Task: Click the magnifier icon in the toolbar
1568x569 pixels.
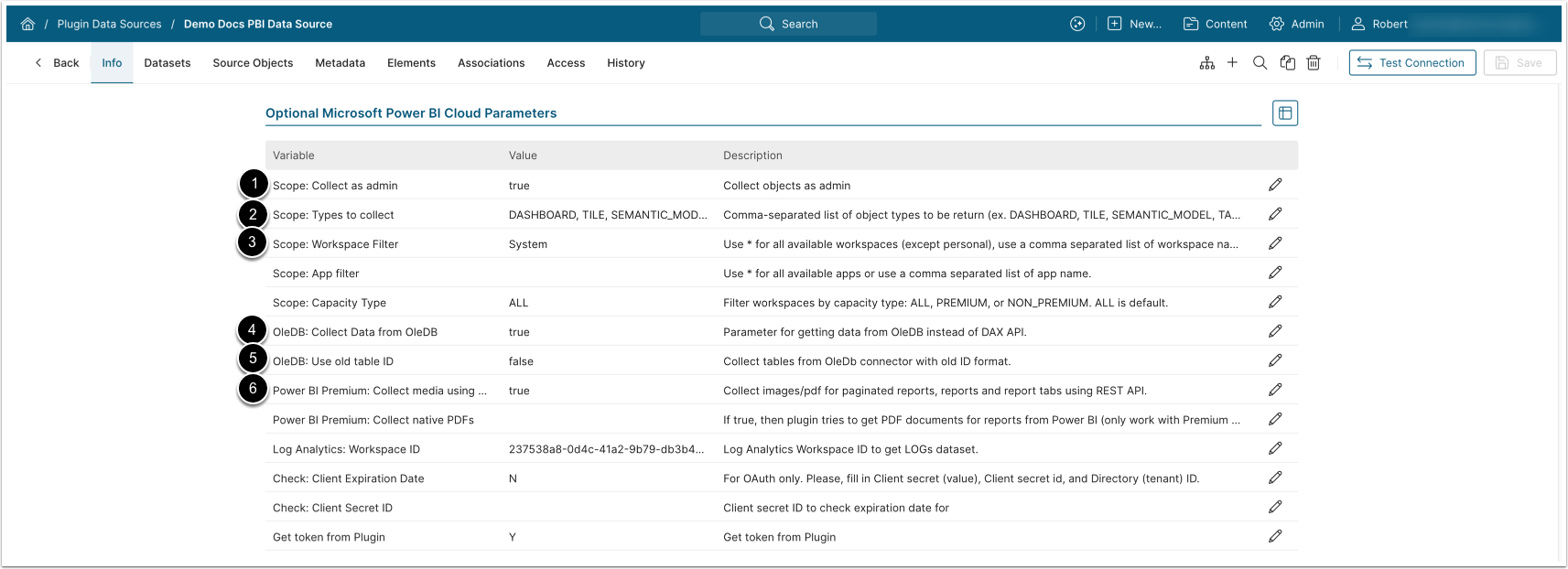Action: pyautogui.click(x=1260, y=63)
